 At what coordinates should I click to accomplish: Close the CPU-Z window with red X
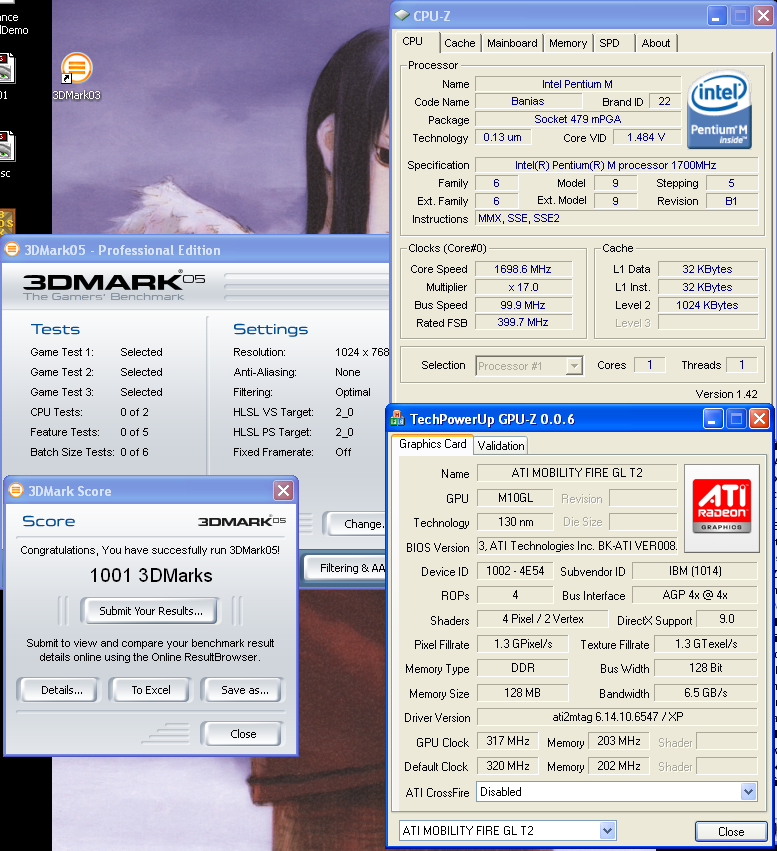763,15
